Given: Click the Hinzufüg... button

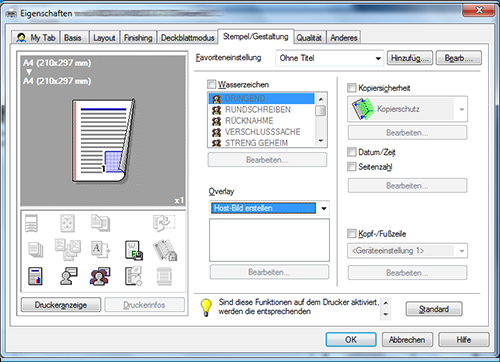Looking at the screenshot, I should (410, 58).
